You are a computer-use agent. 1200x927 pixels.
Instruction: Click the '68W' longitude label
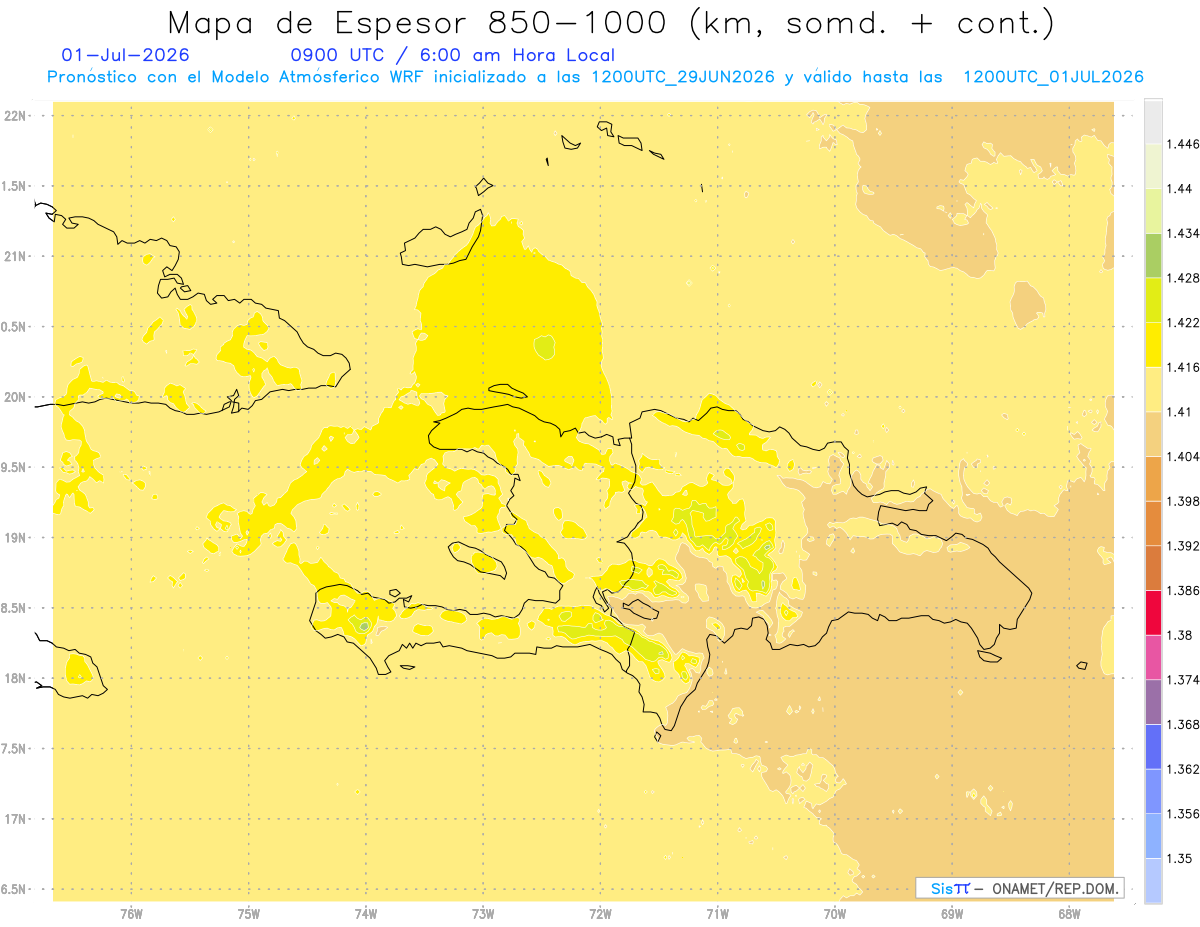[x=1069, y=913]
